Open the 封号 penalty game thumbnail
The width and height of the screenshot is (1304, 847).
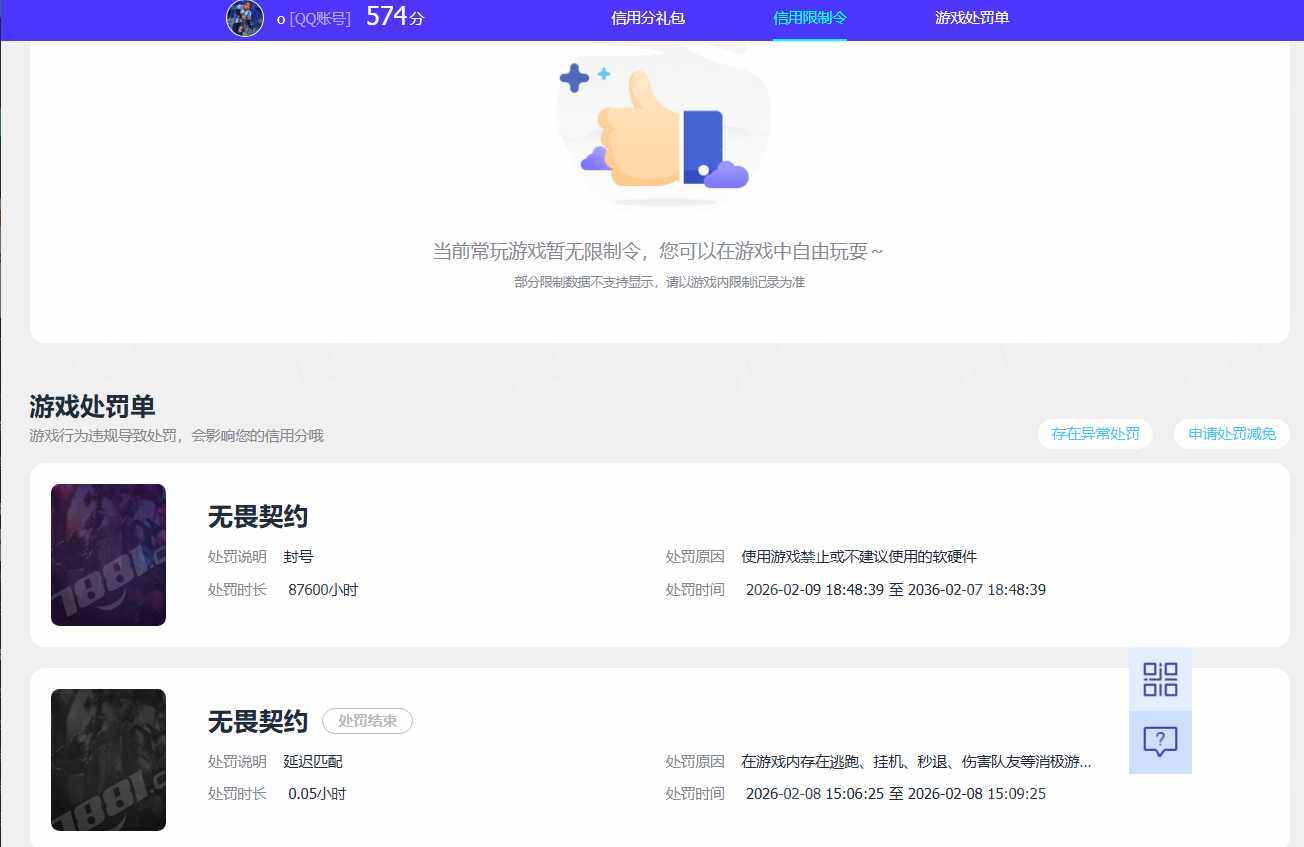[108, 555]
